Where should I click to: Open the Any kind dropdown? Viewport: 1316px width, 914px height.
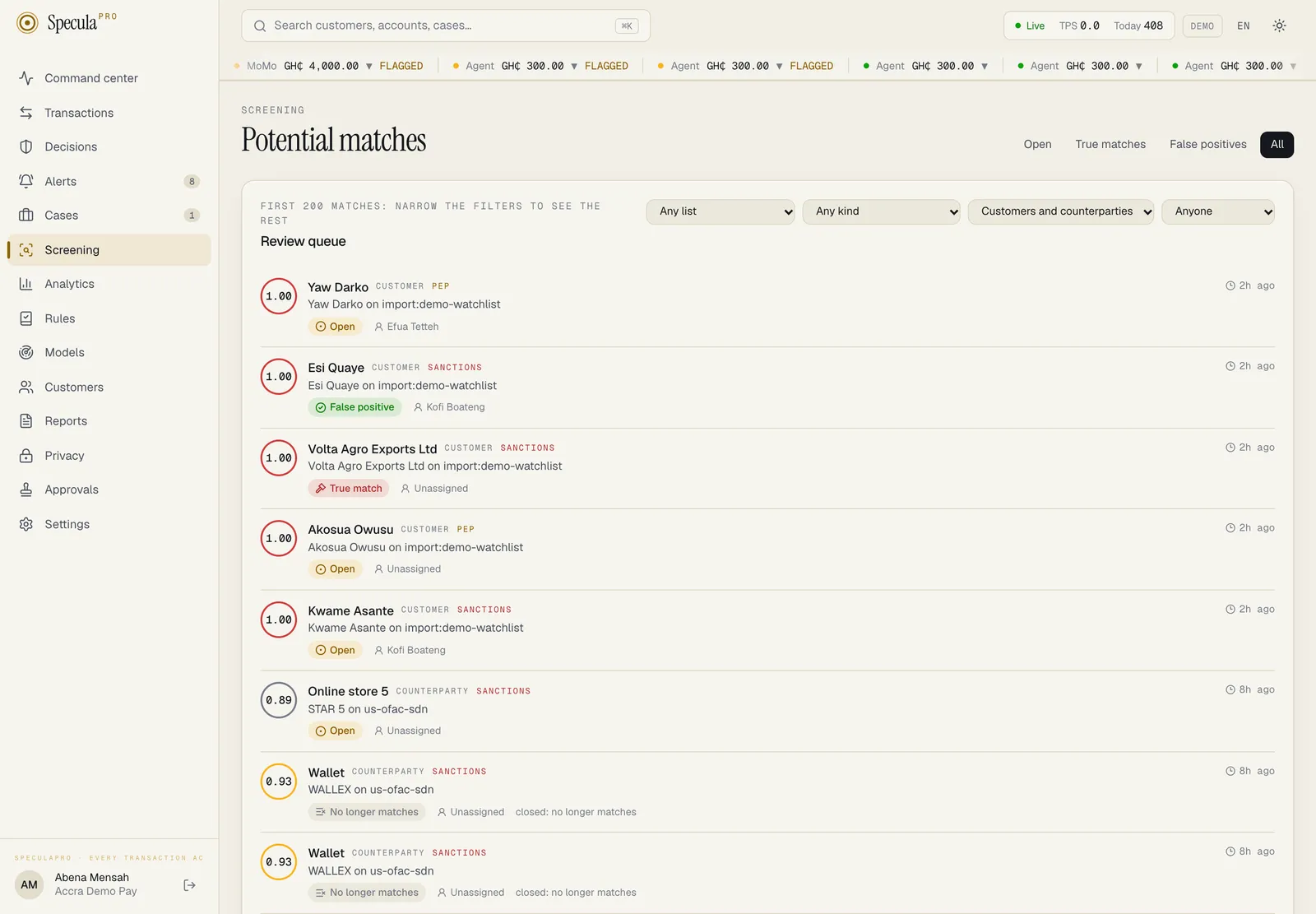click(881, 211)
